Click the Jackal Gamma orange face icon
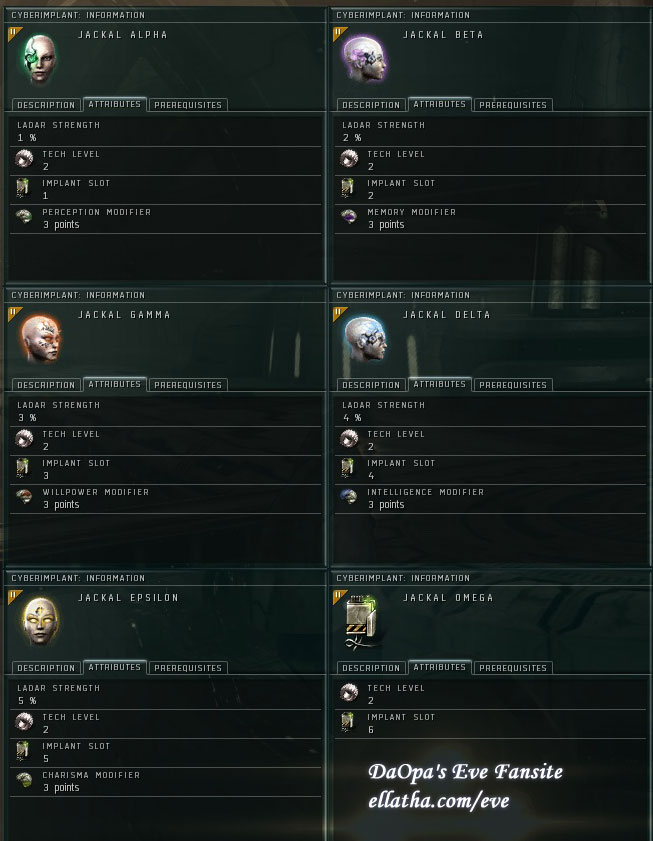 41,339
